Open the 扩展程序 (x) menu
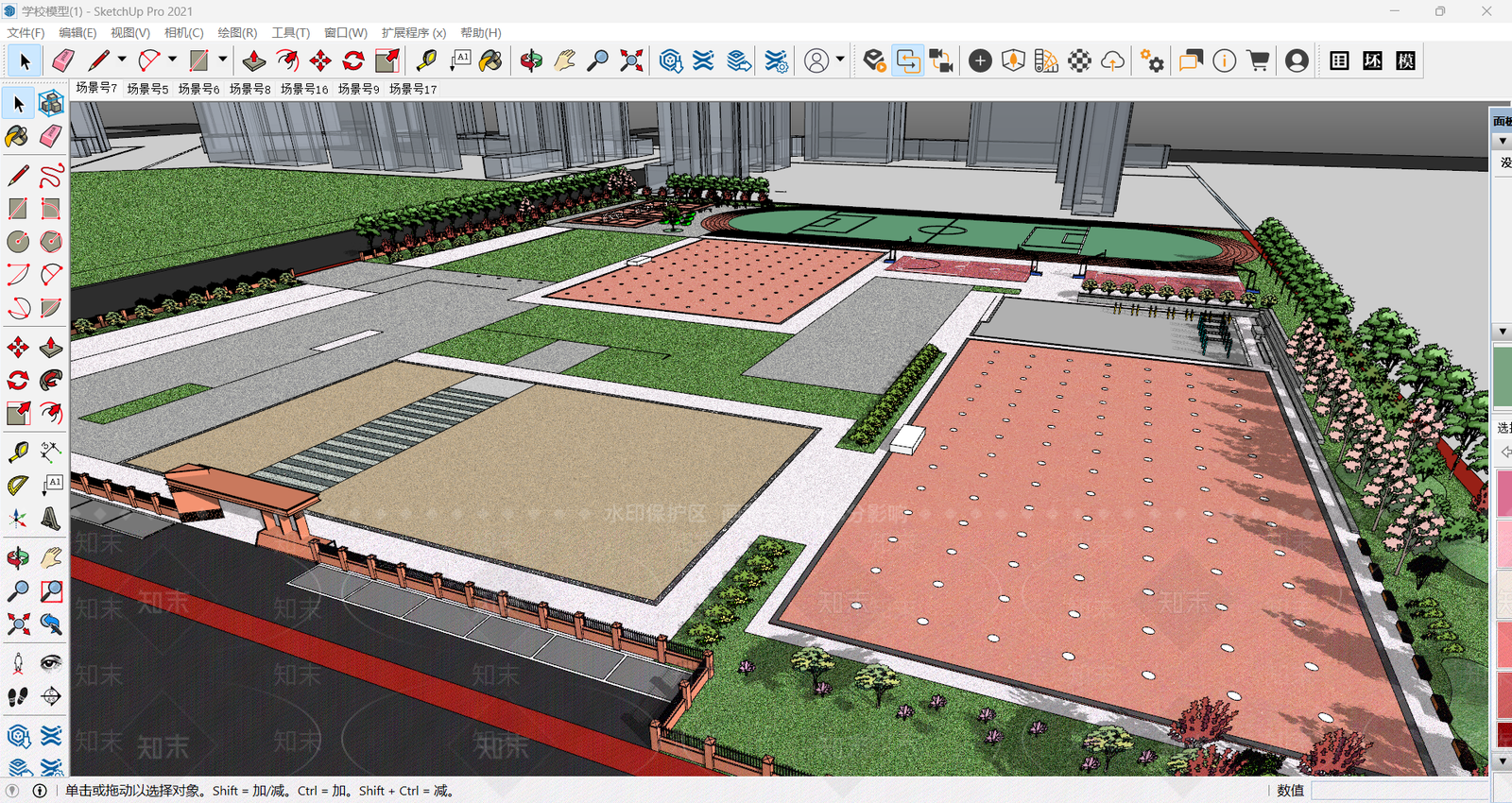Viewport: 1512px width, 803px height. 414,33
